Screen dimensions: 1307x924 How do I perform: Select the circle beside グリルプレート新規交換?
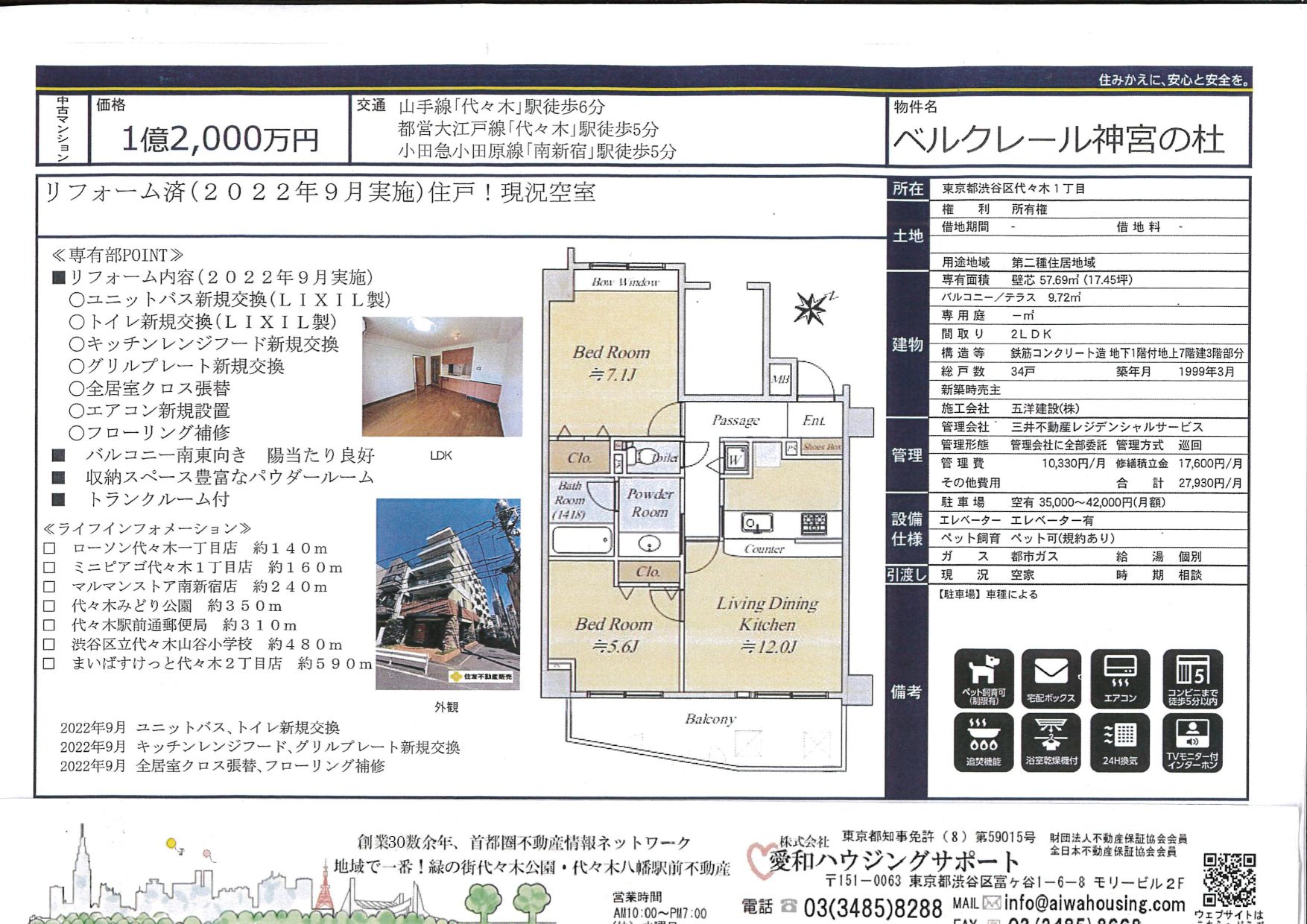click(77, 367)
